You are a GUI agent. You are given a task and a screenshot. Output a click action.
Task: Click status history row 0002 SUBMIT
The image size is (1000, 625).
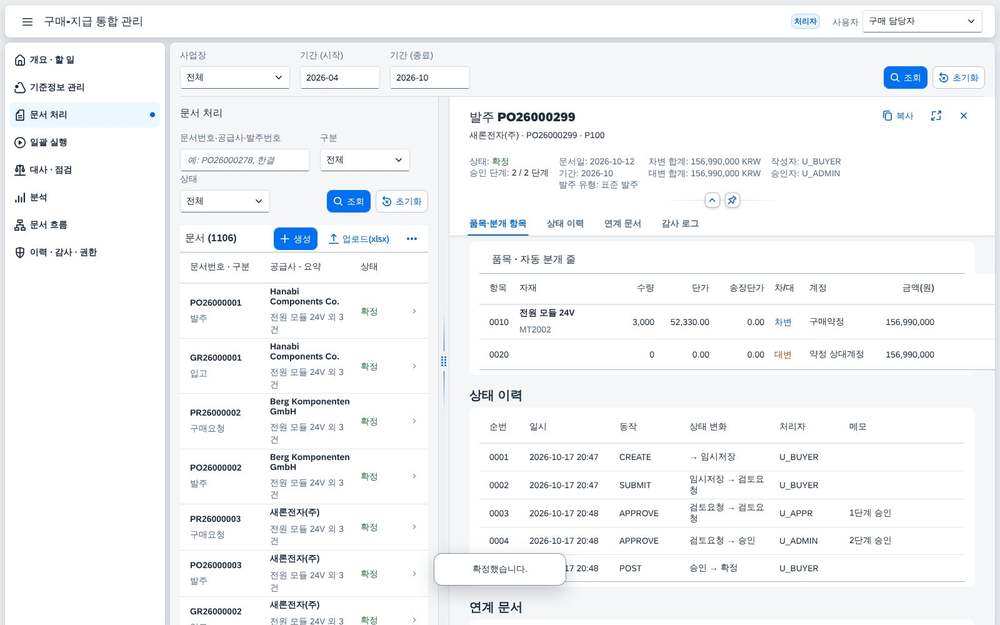coord(722,485)
